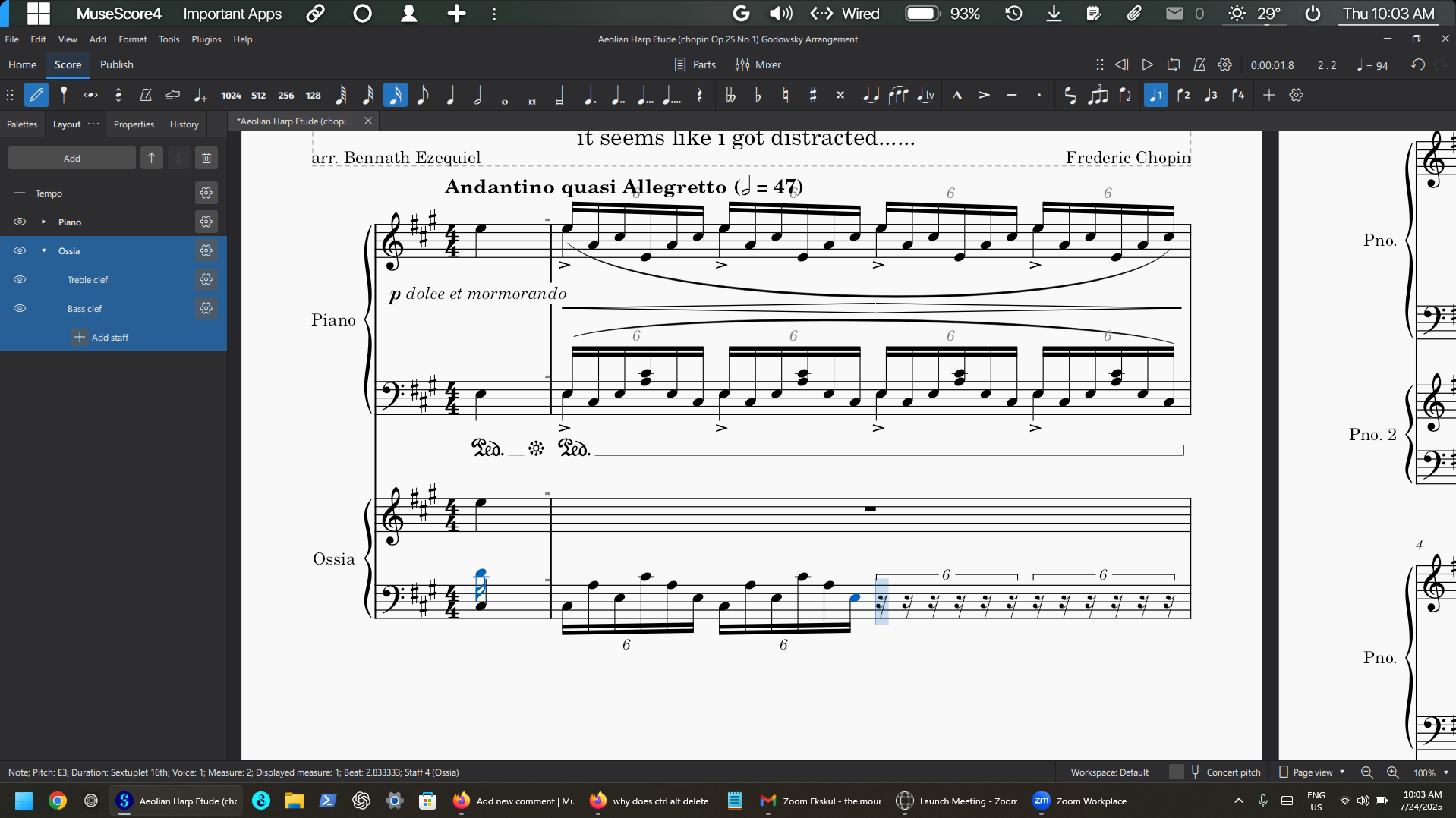Screen dimensions: 1456x818
Task: Open Treble clef staff settings gear
Action: (206, 280)
